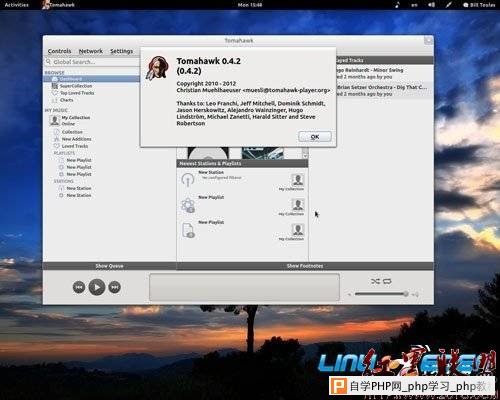This screenshot has height=400, width=500.
Task: Open the Network menu
Action: point(91,51)
